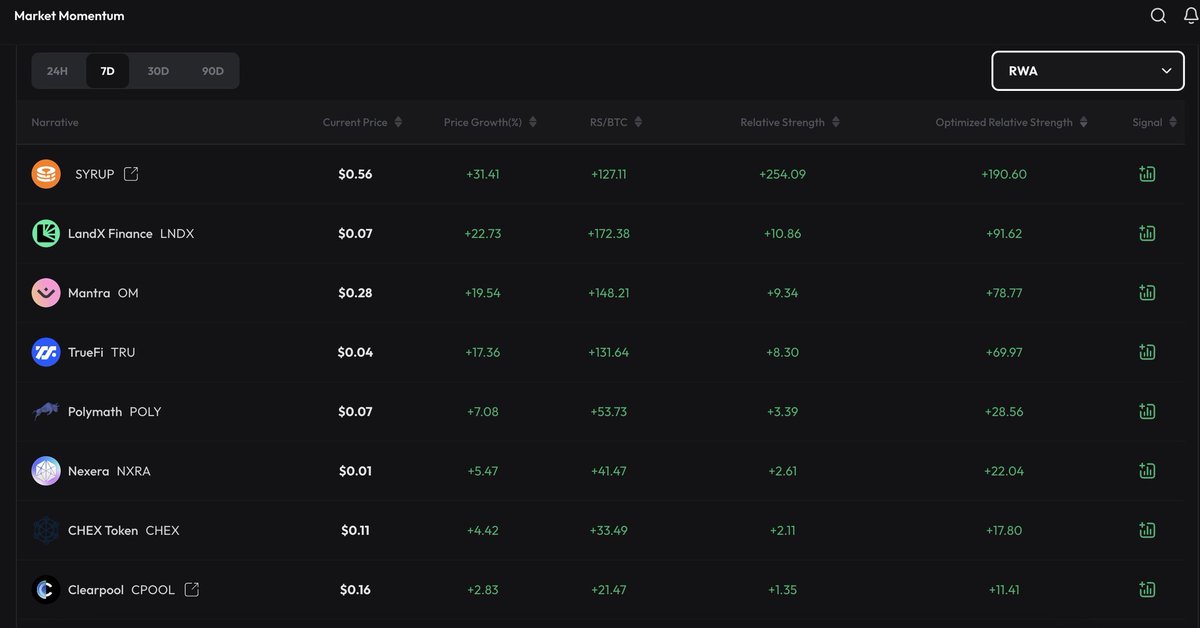Screen dimensions: 1200x628
Task: Click Clearpool price $0.16
Action: tap(355, 590)
